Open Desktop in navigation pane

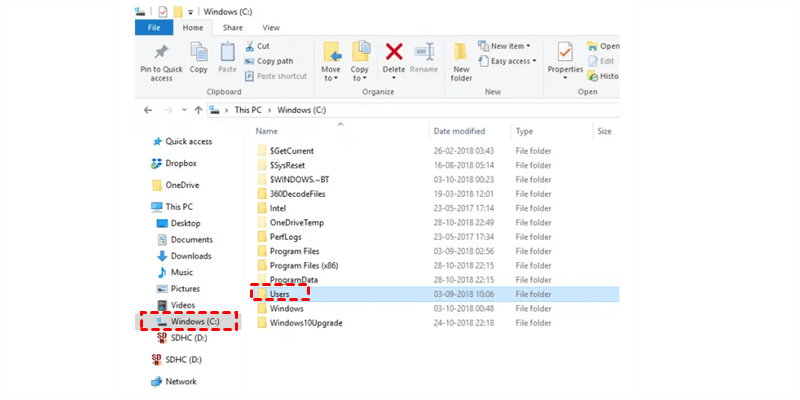click(x=179, y=223)
